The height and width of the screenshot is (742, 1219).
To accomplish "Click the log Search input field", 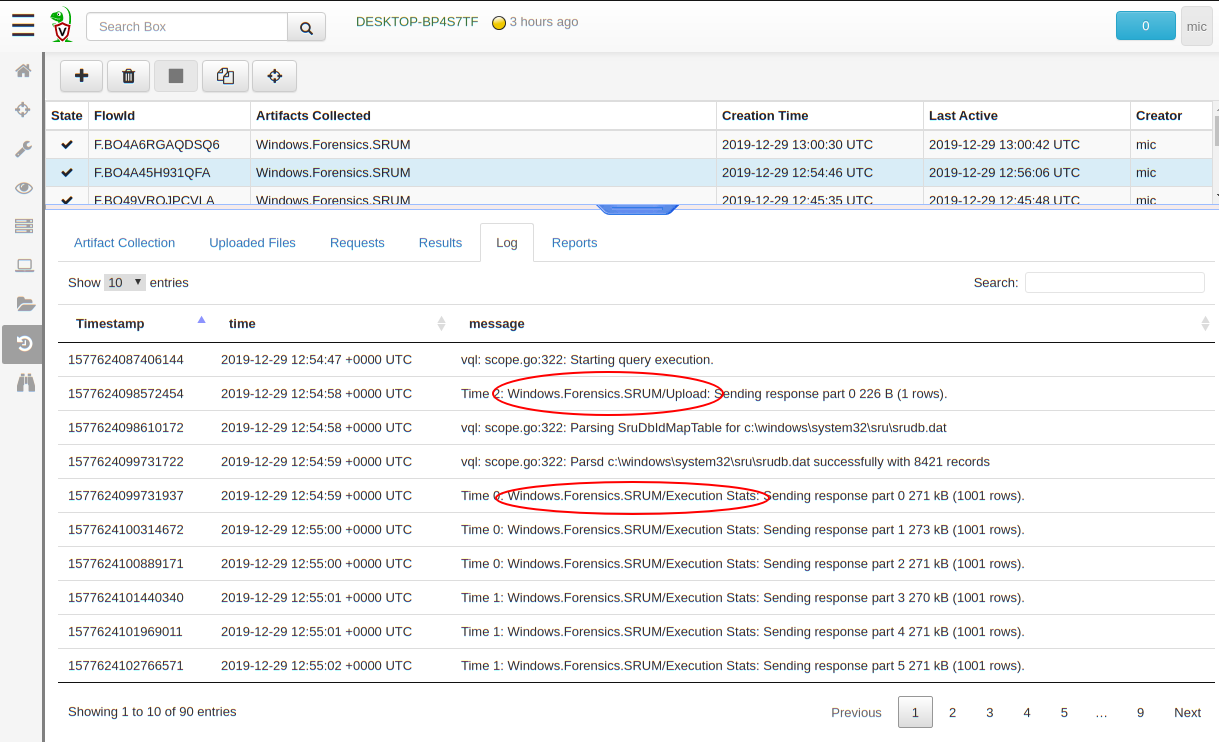I will (x=1114, y=283).
